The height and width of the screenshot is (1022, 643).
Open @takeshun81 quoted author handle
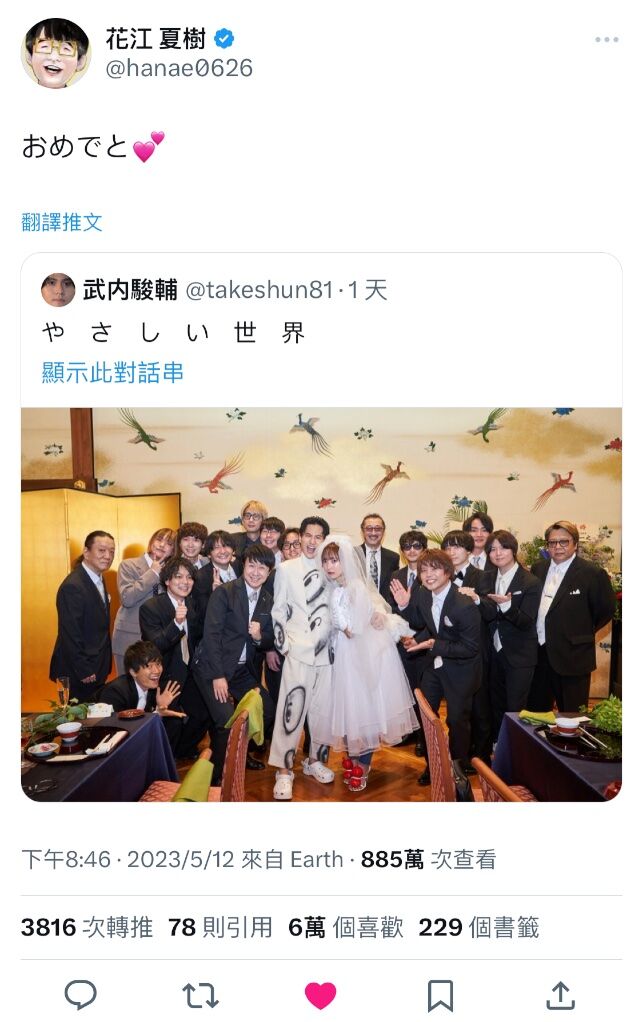[x=259, y=290]
